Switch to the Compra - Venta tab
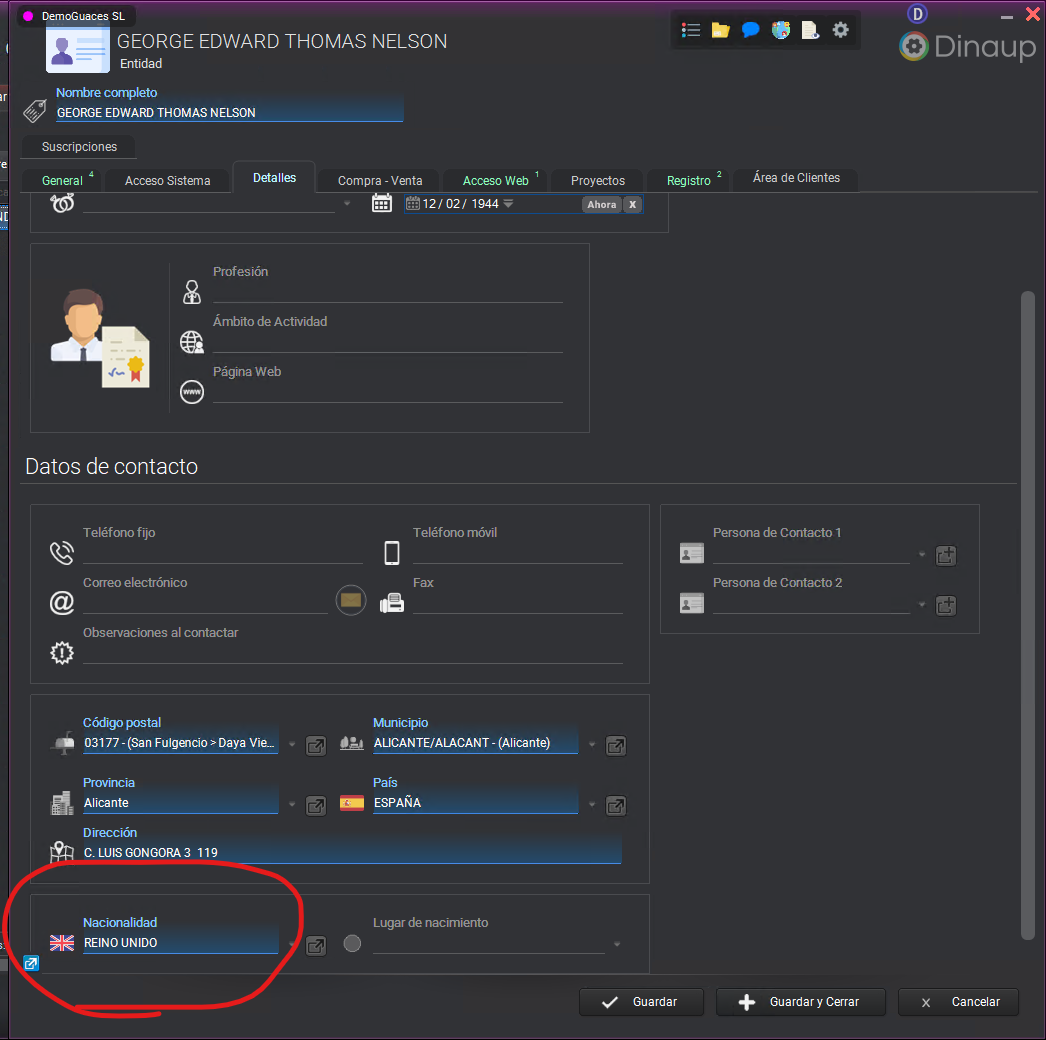The height and width of the screenshot is (1040, 1046). [380, 181]
